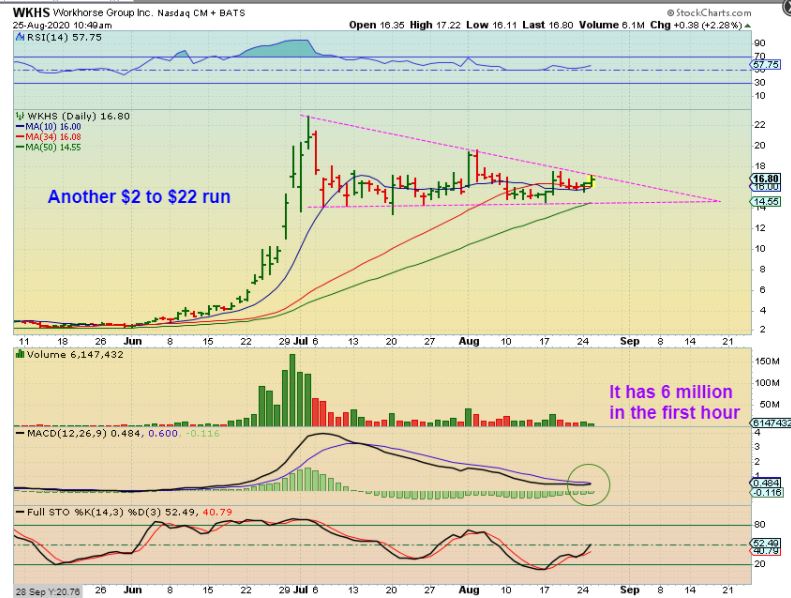This screenshot has width=791, height=598.
Task: Click the candlestick icon before WKHS (Daily)
Action: (x=20, y=116)
